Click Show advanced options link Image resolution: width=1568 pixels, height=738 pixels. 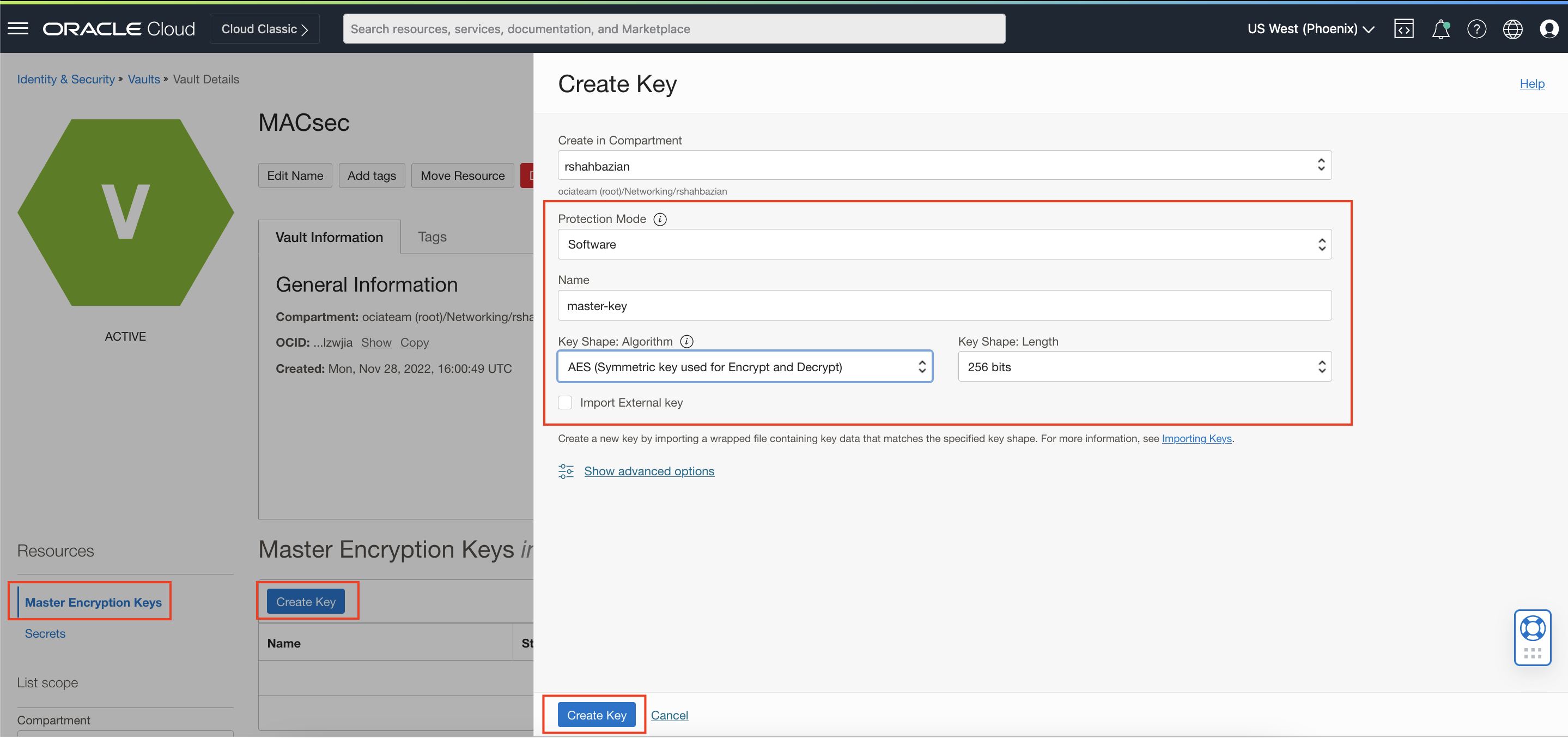coord(649,471)
